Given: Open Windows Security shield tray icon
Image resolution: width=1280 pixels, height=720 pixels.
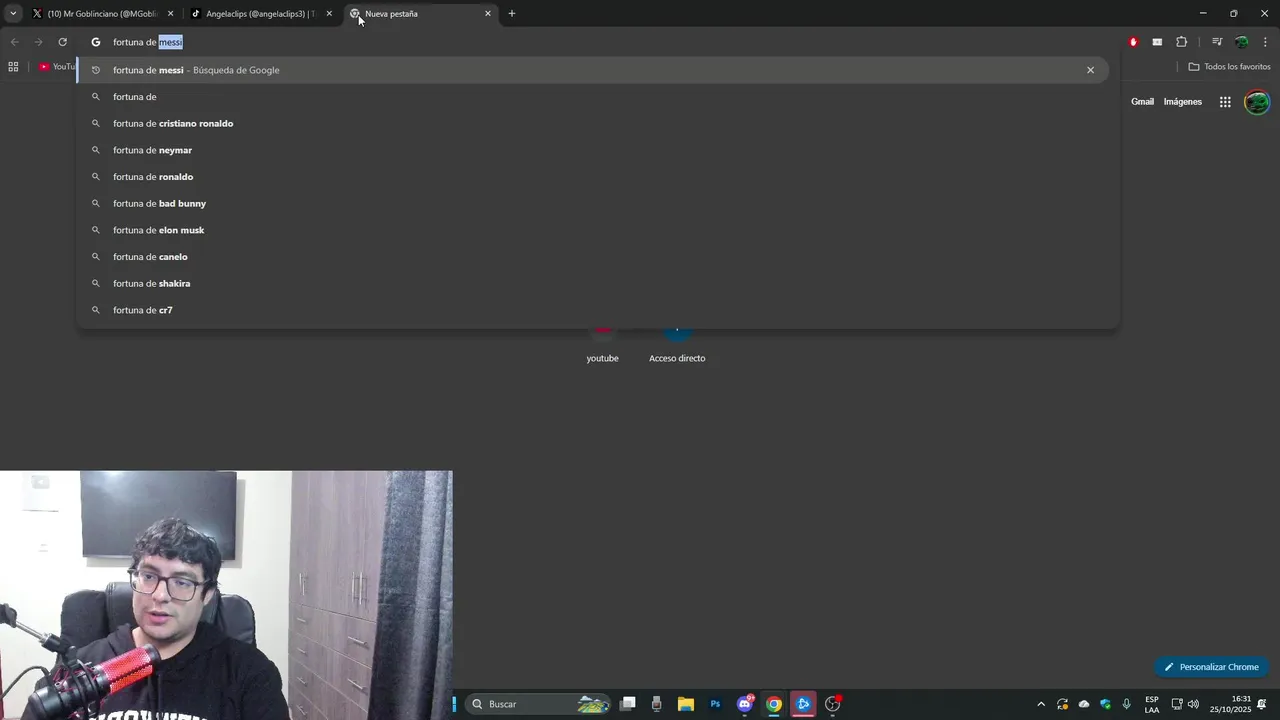Looking at the screenshot, I should [1105, 704].
